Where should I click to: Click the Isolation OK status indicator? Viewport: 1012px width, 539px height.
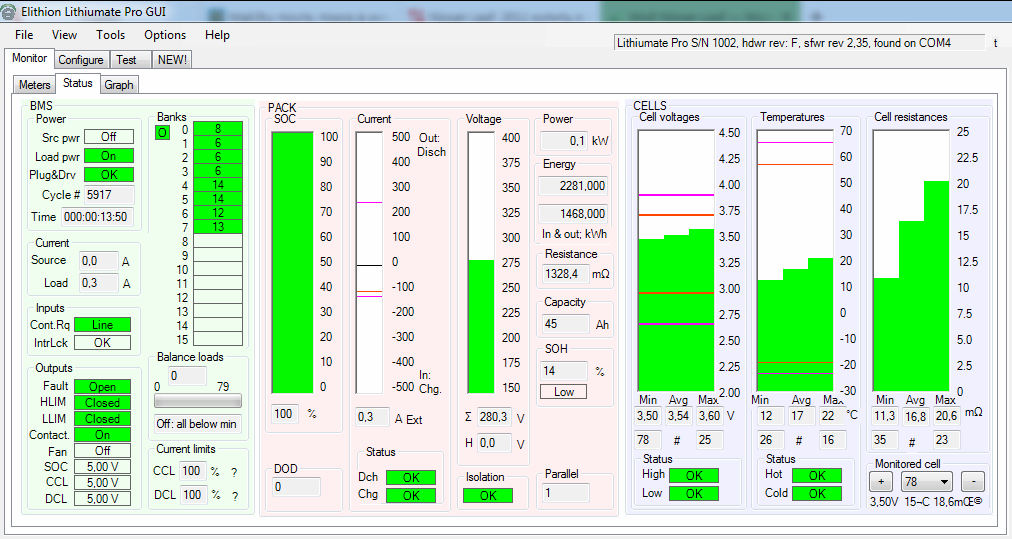[x=488, y=495]
